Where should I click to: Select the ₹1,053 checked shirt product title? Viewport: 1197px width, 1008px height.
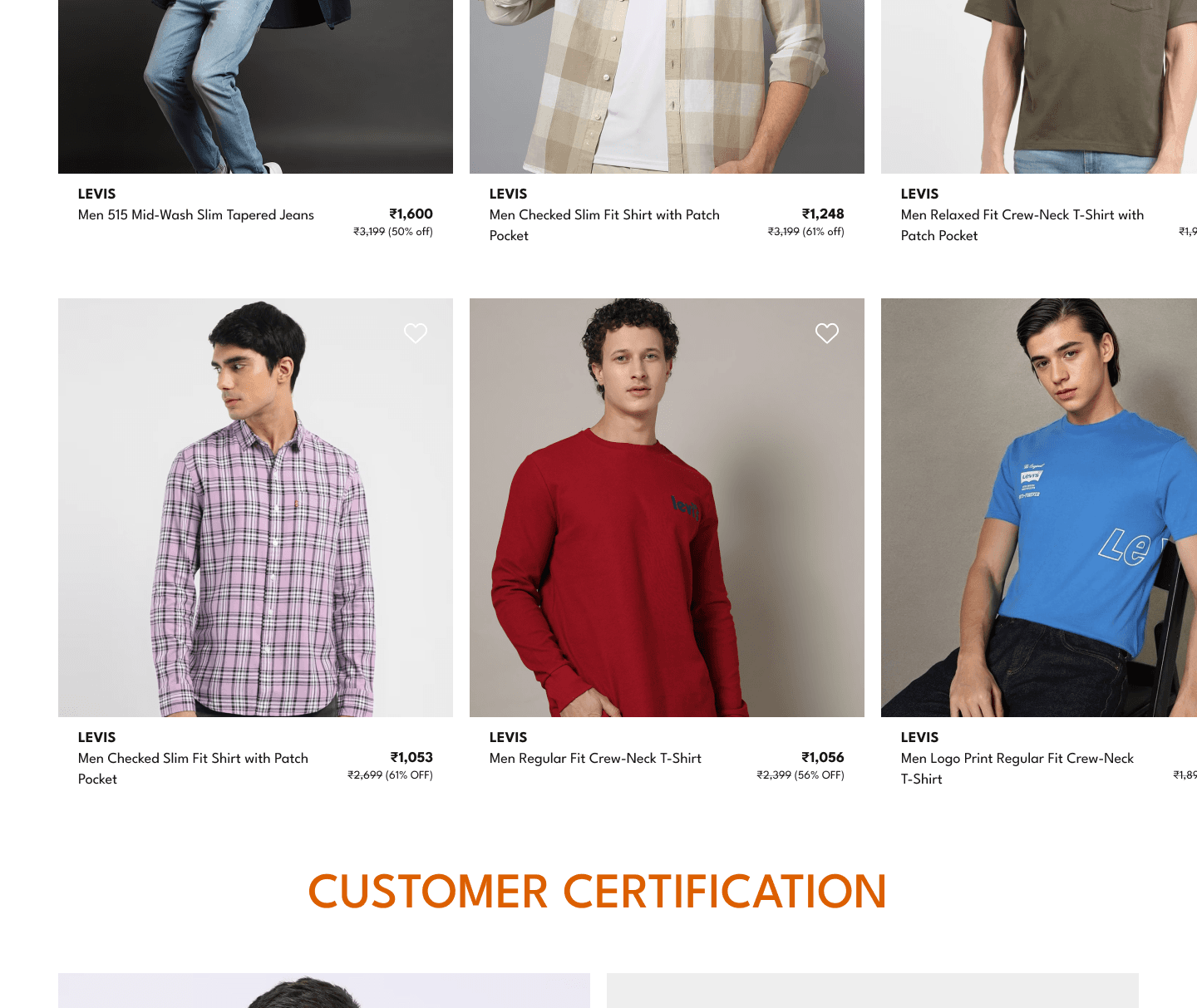tap(193, 769)
